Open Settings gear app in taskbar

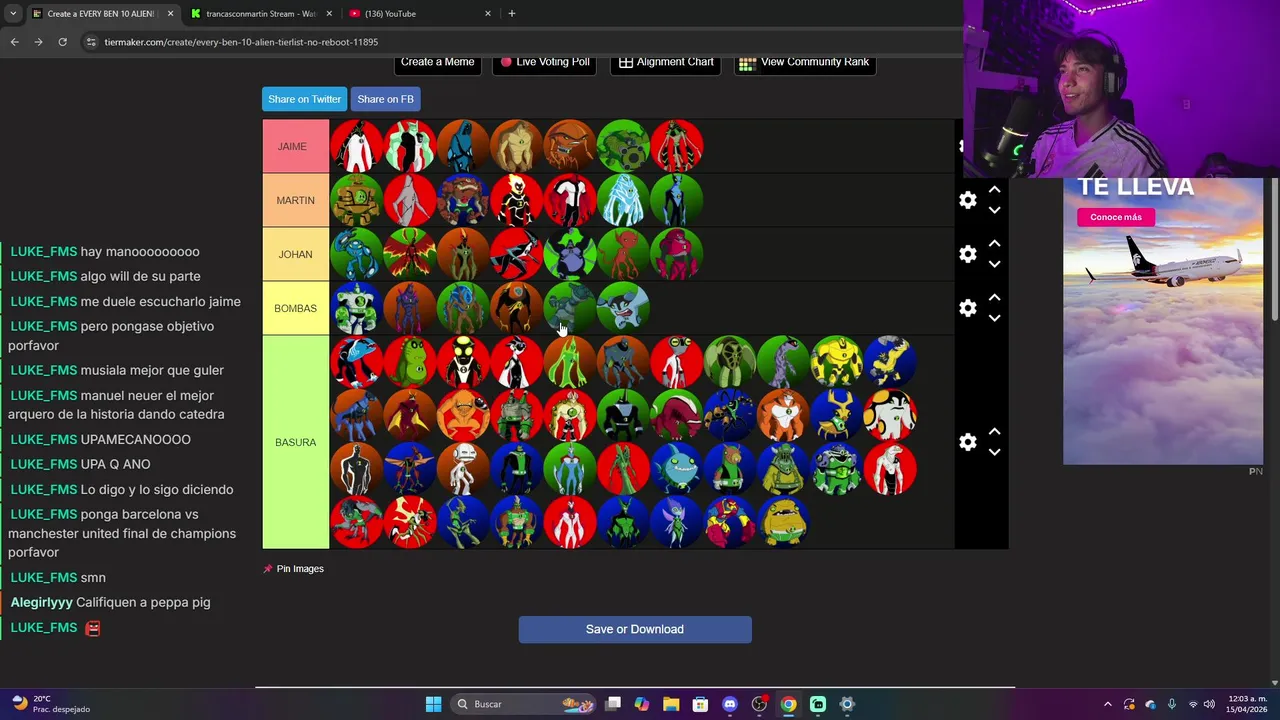pyautogui.click(x=847, y=704)
